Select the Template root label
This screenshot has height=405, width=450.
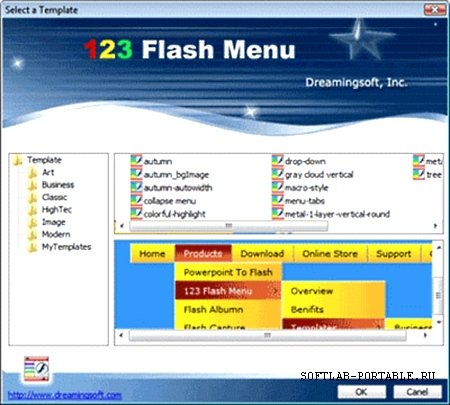[x=44, y=160]
